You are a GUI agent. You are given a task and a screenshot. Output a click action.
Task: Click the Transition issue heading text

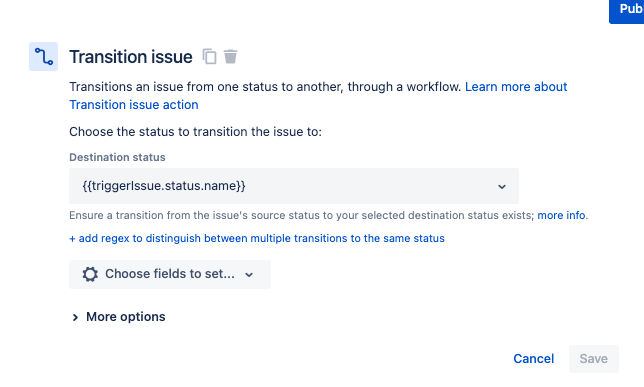[131, 57]
